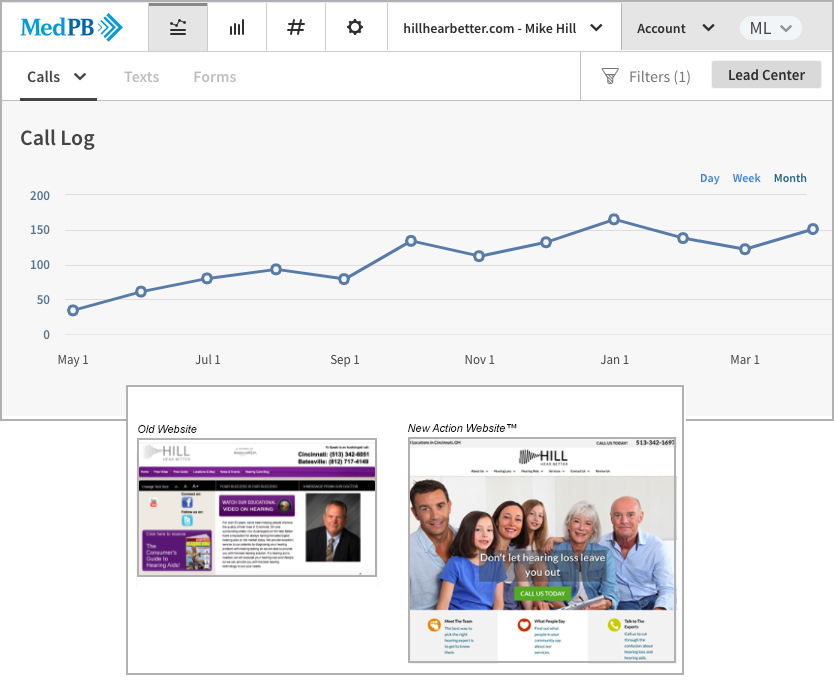834x687 pixels.
Task: Click CALL US TODAY green button
Action: point(542,593)
